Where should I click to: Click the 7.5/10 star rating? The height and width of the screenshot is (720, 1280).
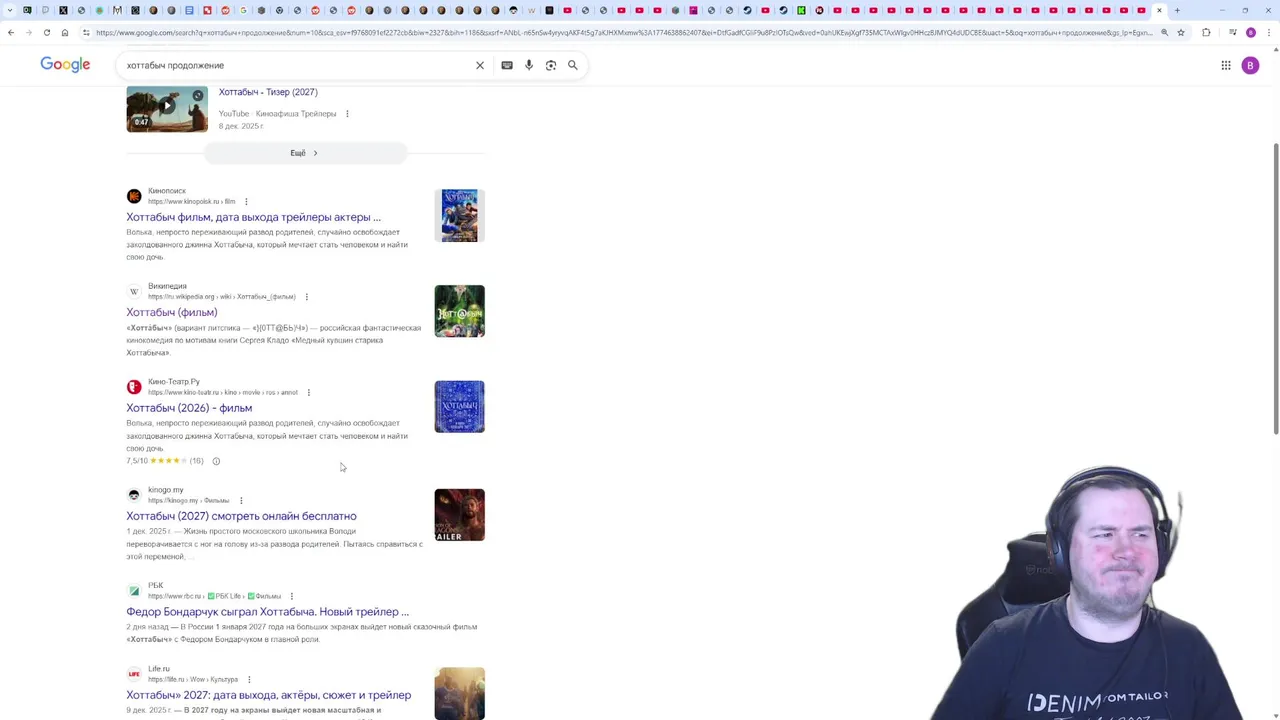(x=166, y=461)
